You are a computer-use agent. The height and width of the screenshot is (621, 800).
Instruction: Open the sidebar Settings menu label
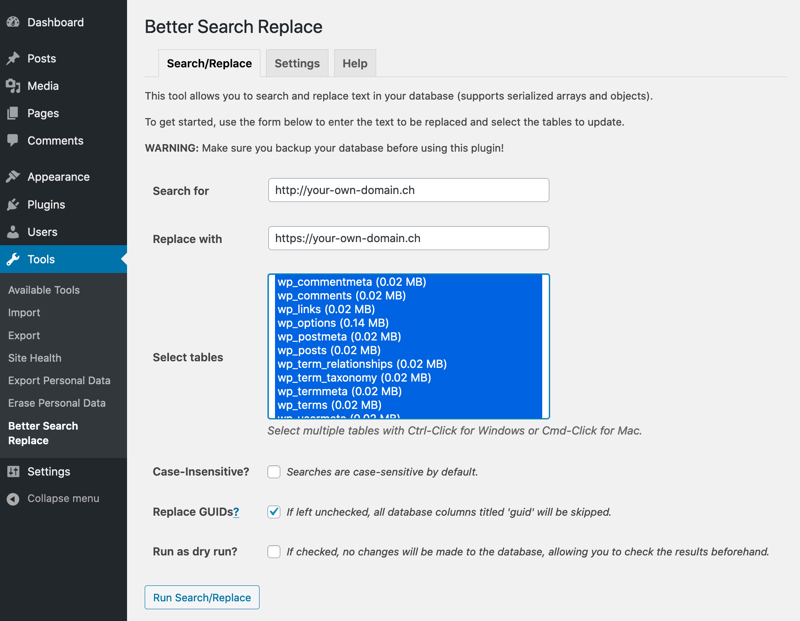(x=48, y=471)
